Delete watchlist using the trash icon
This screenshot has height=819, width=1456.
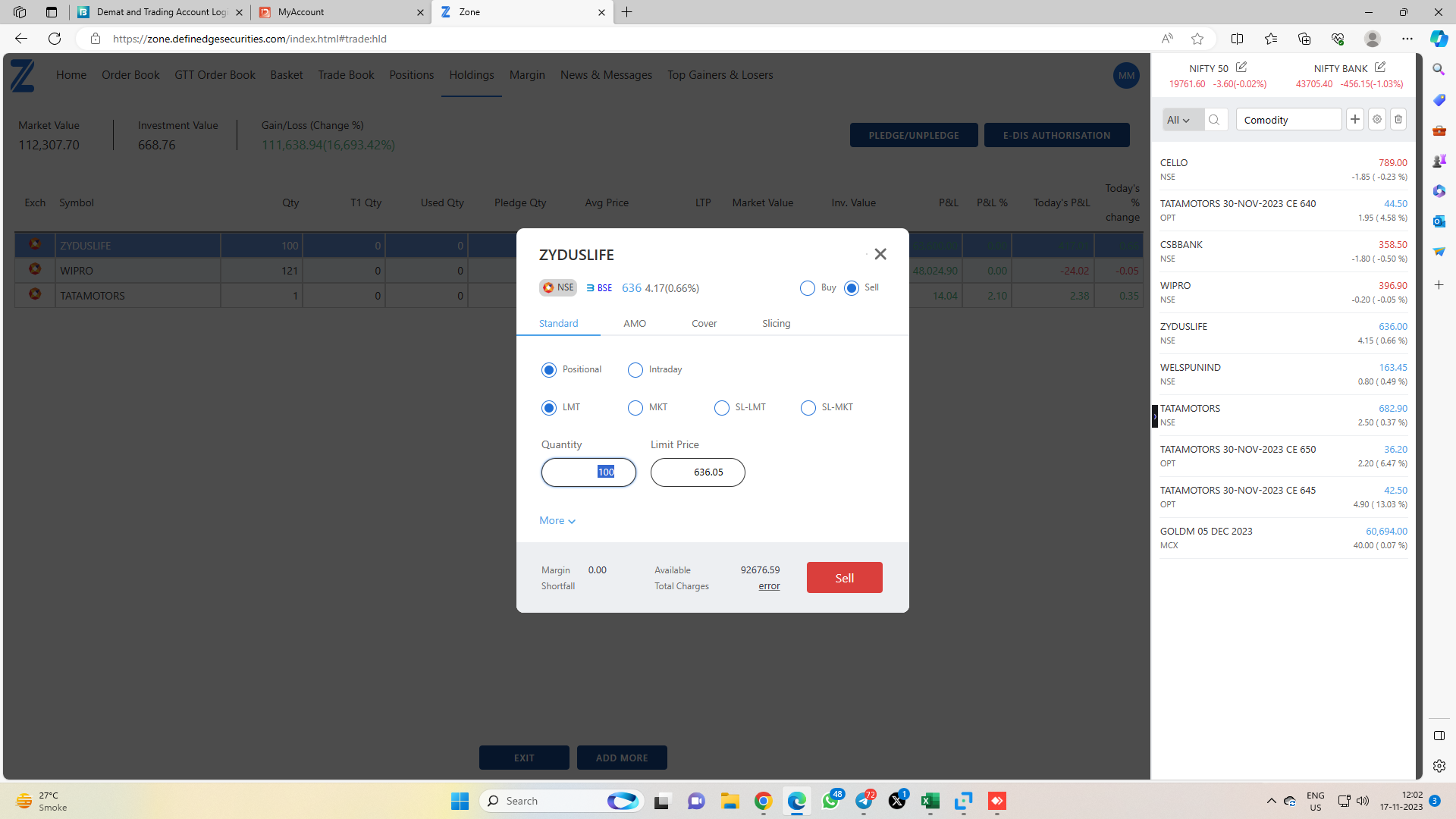pos(1398,119)
